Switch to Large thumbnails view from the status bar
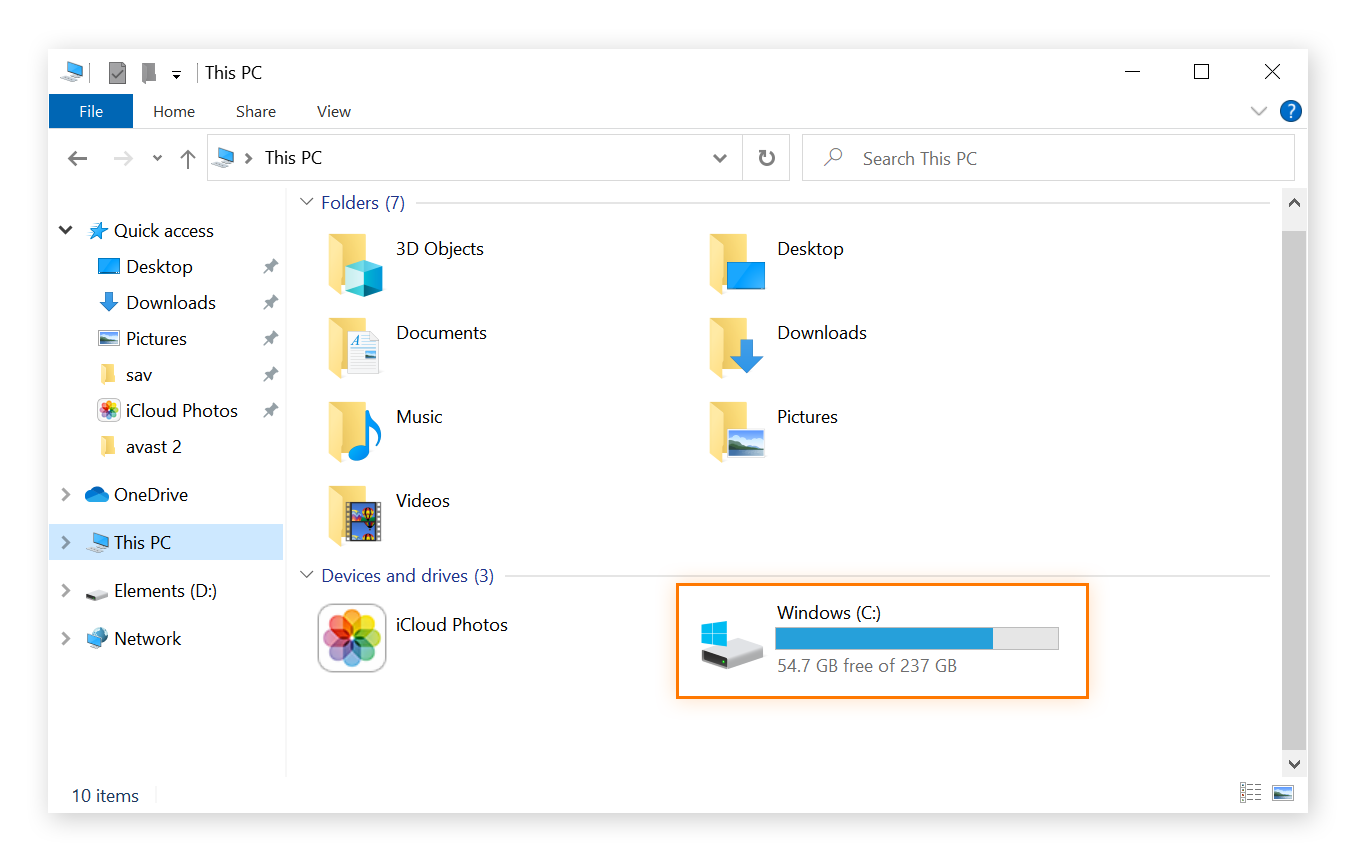The image size is (1356, 861). (1282, 791)
